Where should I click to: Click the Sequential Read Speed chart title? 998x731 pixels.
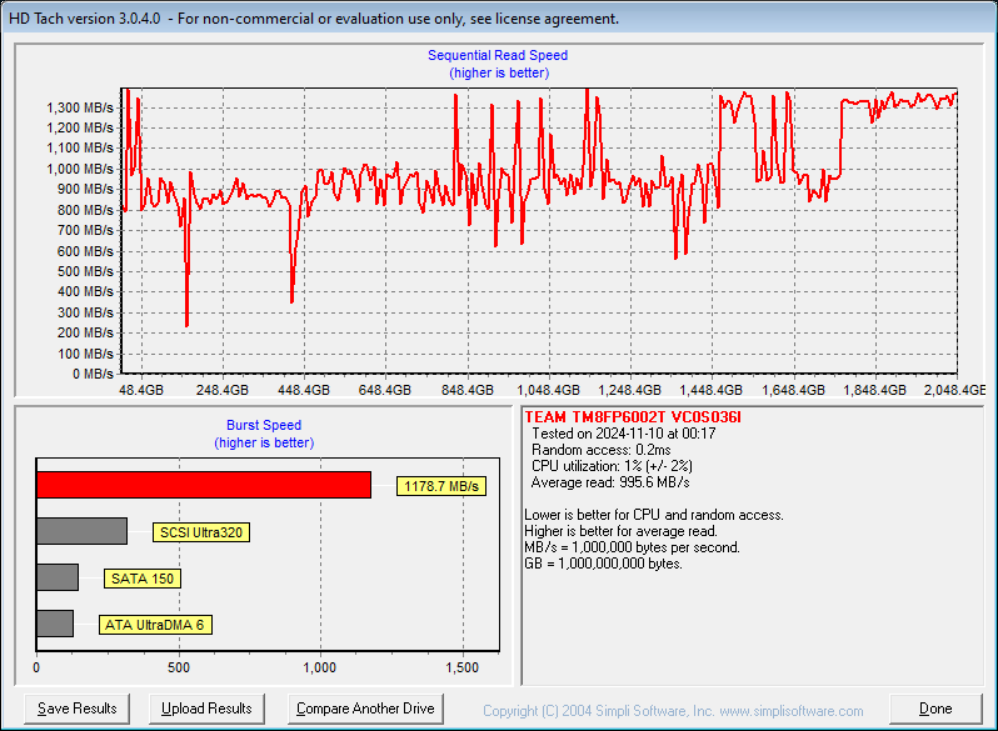pos(497,55)
